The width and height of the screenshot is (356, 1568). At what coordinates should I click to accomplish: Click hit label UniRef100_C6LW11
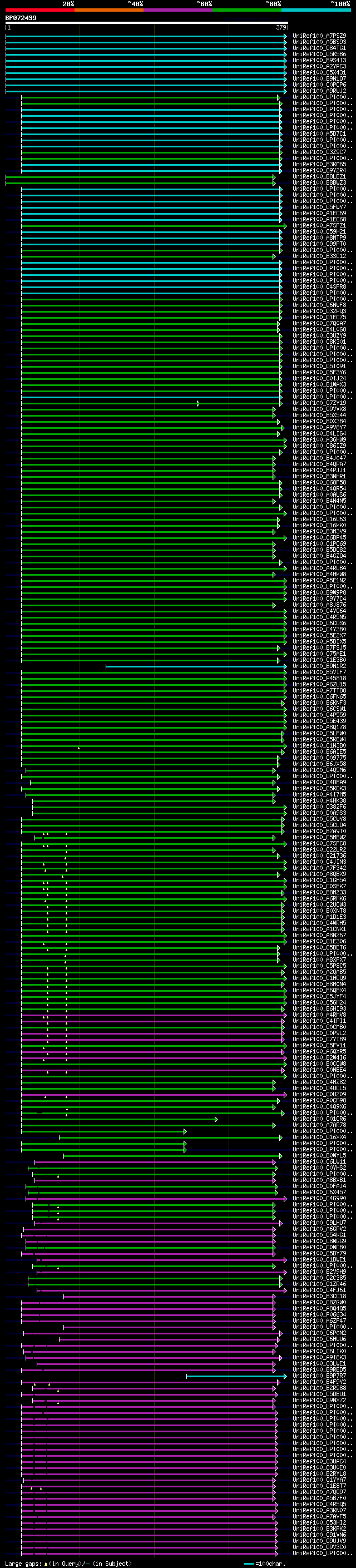pyautogui.click(x=319, y=1162)
